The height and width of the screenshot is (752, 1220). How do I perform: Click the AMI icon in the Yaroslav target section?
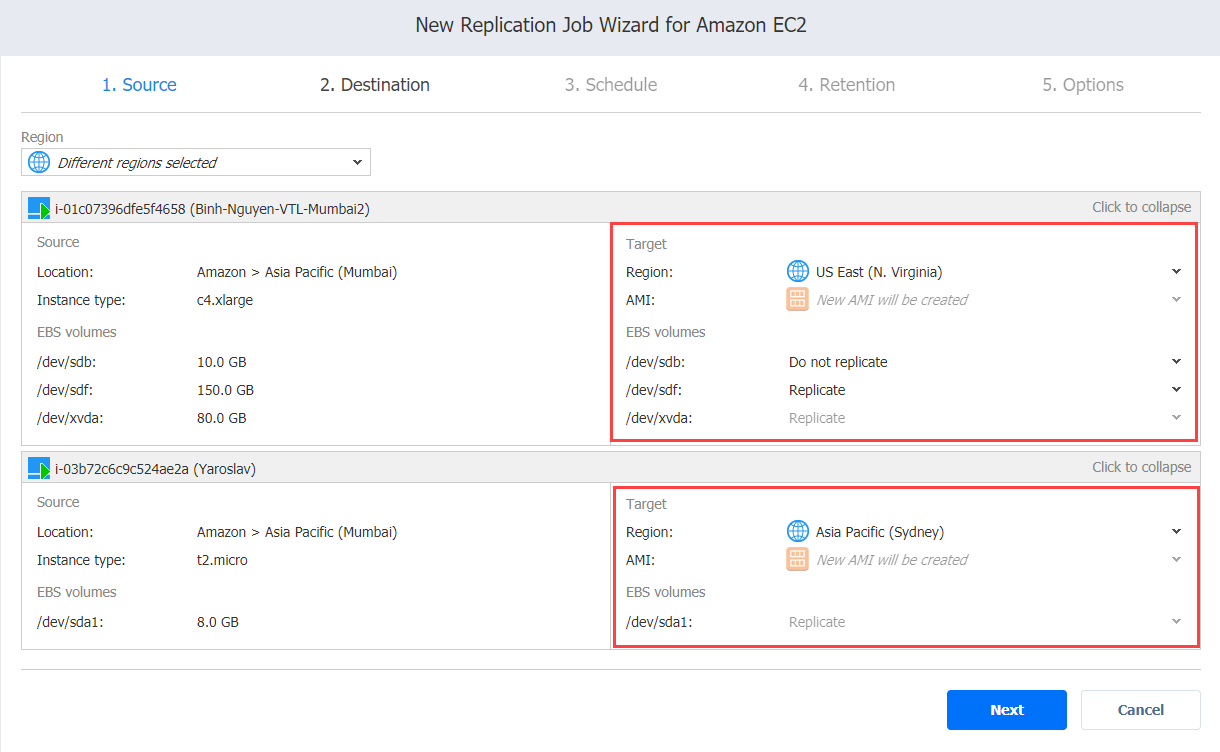point(797,559)
